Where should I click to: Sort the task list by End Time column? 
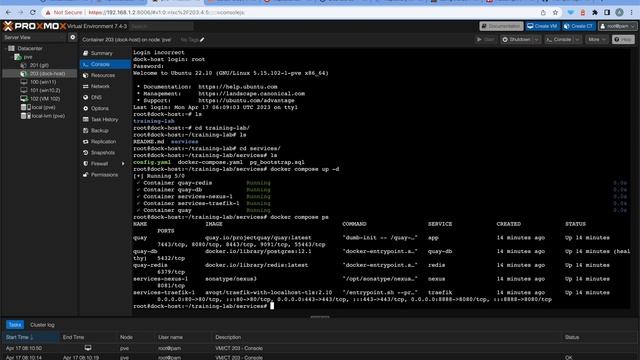(x=88, y=337)
